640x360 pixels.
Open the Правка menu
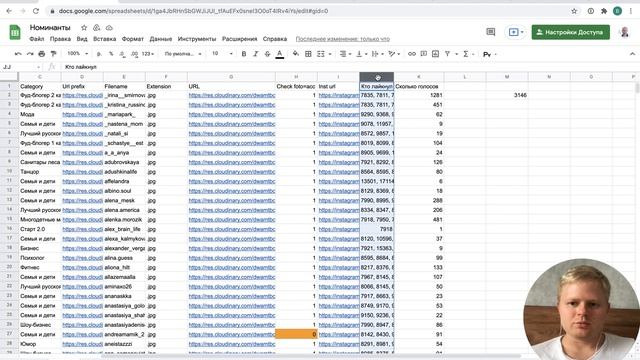point(60,39)
